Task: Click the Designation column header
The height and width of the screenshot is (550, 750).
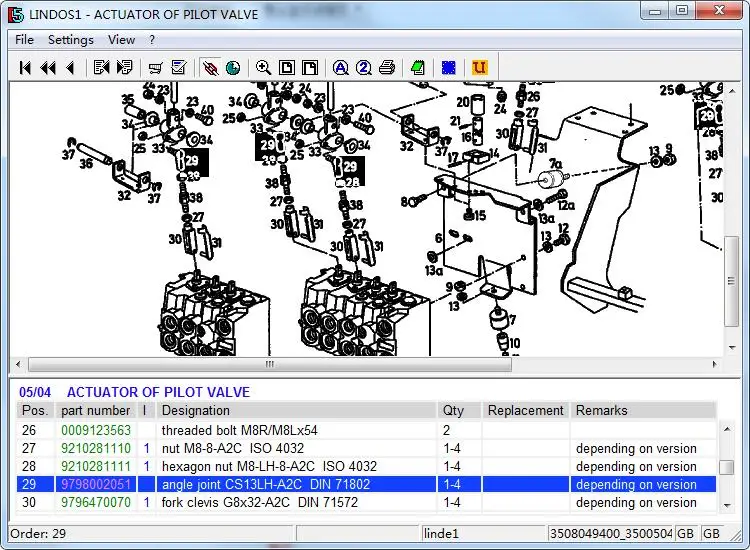Action: click(296, 410)
